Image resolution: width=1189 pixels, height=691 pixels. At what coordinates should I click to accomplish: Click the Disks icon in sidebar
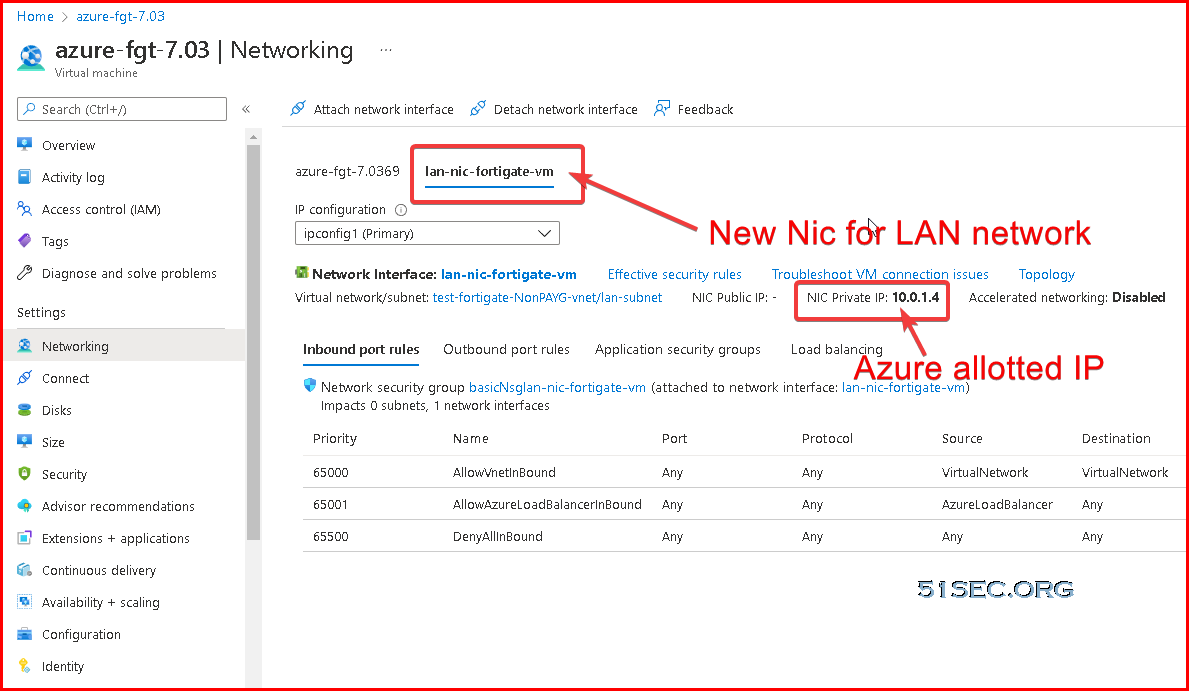[24, 410]
